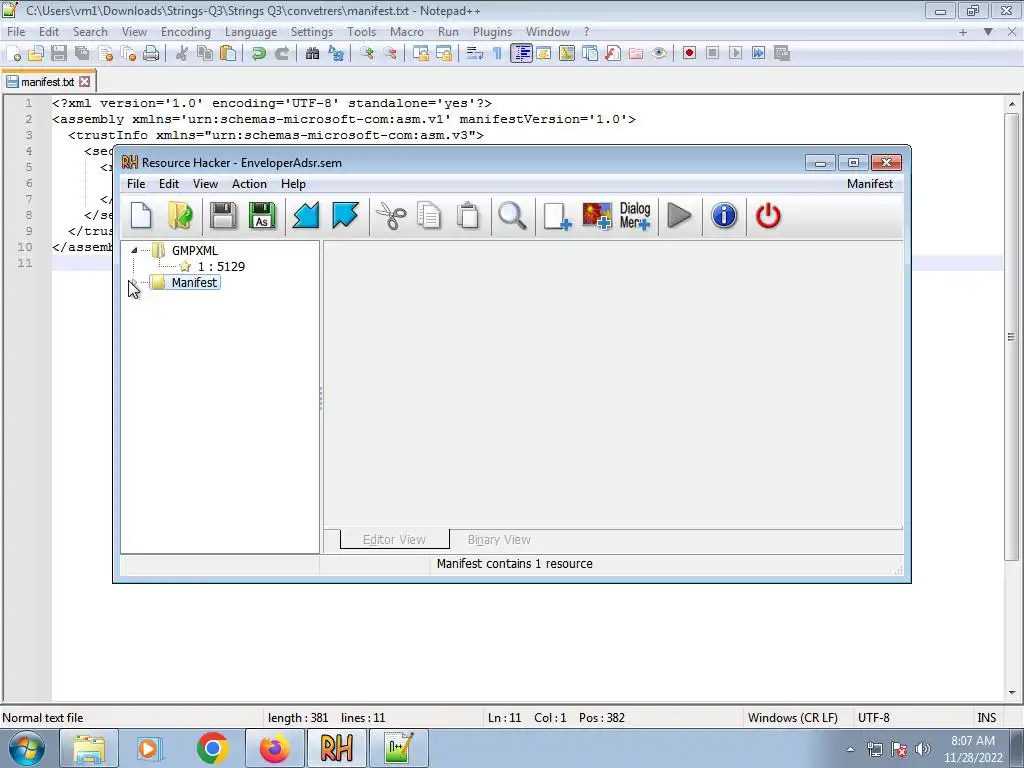Click the red power Exit icon
The width and height of the screenshot is (1024, 768).
[768, 216]
